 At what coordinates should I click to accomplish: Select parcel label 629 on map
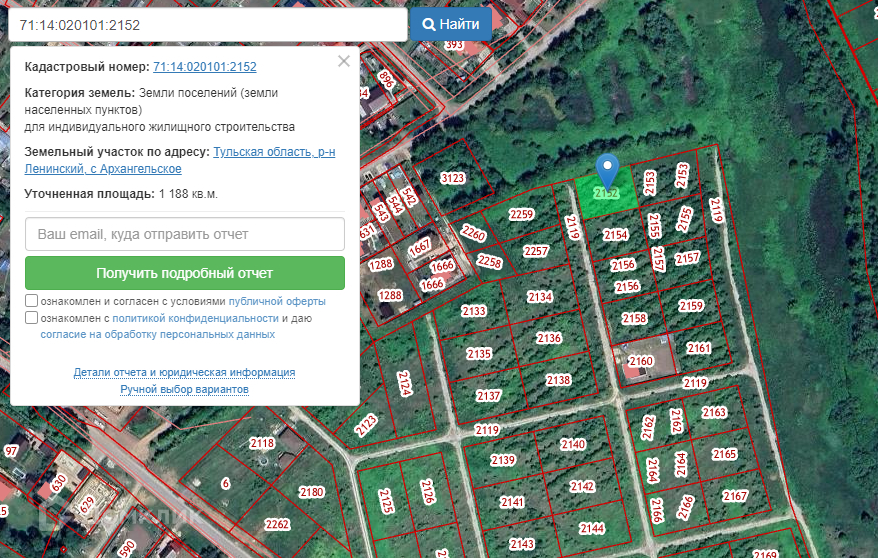click(86, 505)
